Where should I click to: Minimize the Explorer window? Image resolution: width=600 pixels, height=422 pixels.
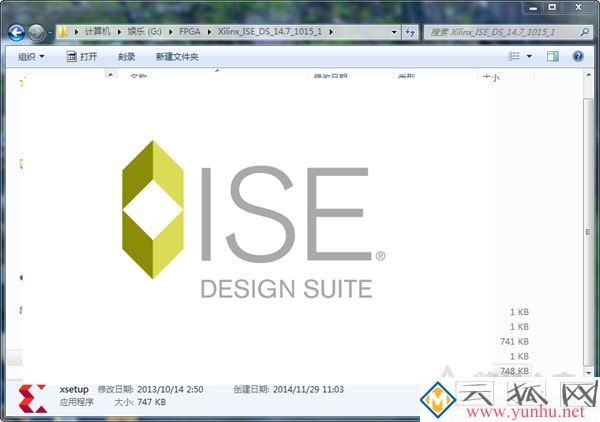click(533, 8)
